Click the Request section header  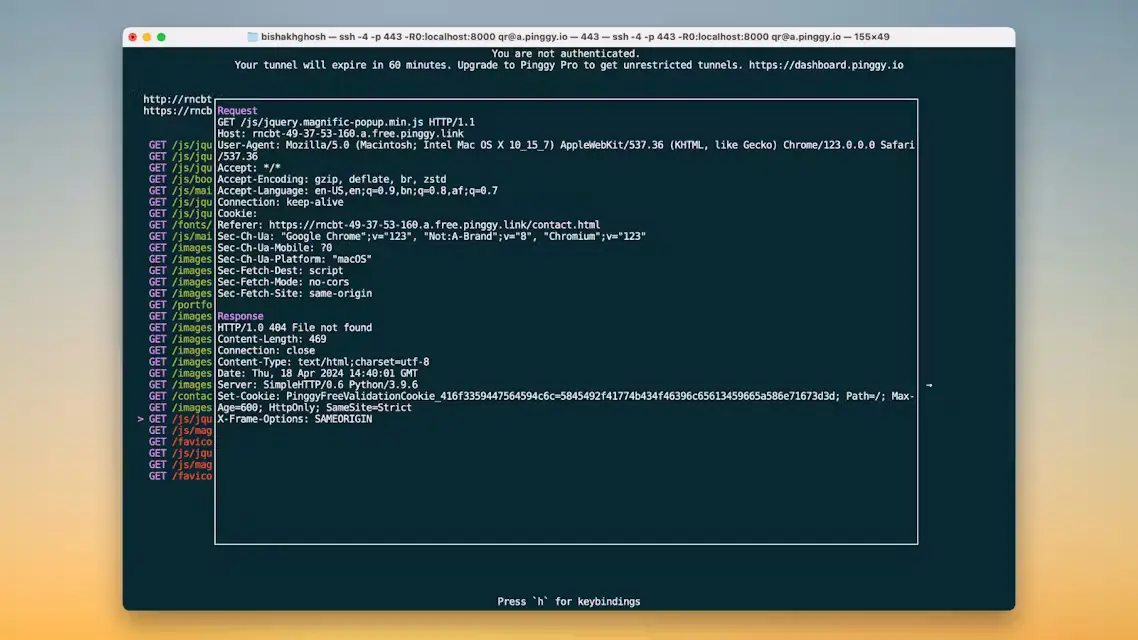pos(236,110)
